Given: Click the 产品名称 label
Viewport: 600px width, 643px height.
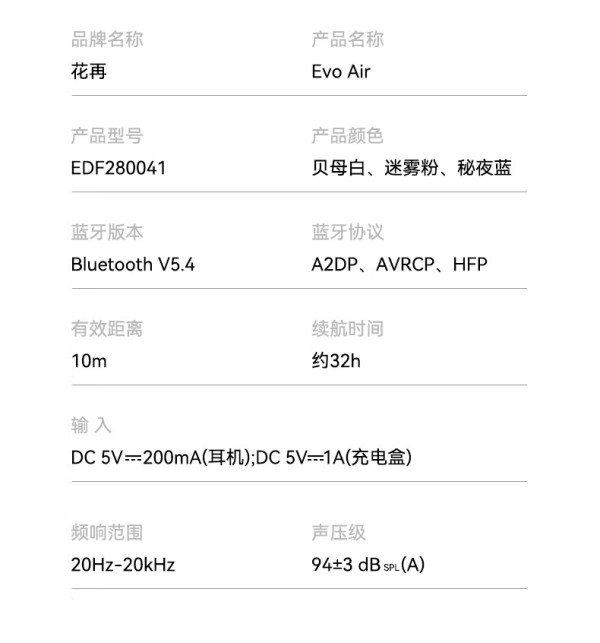Looking at the screenshot, I should 347,39.
